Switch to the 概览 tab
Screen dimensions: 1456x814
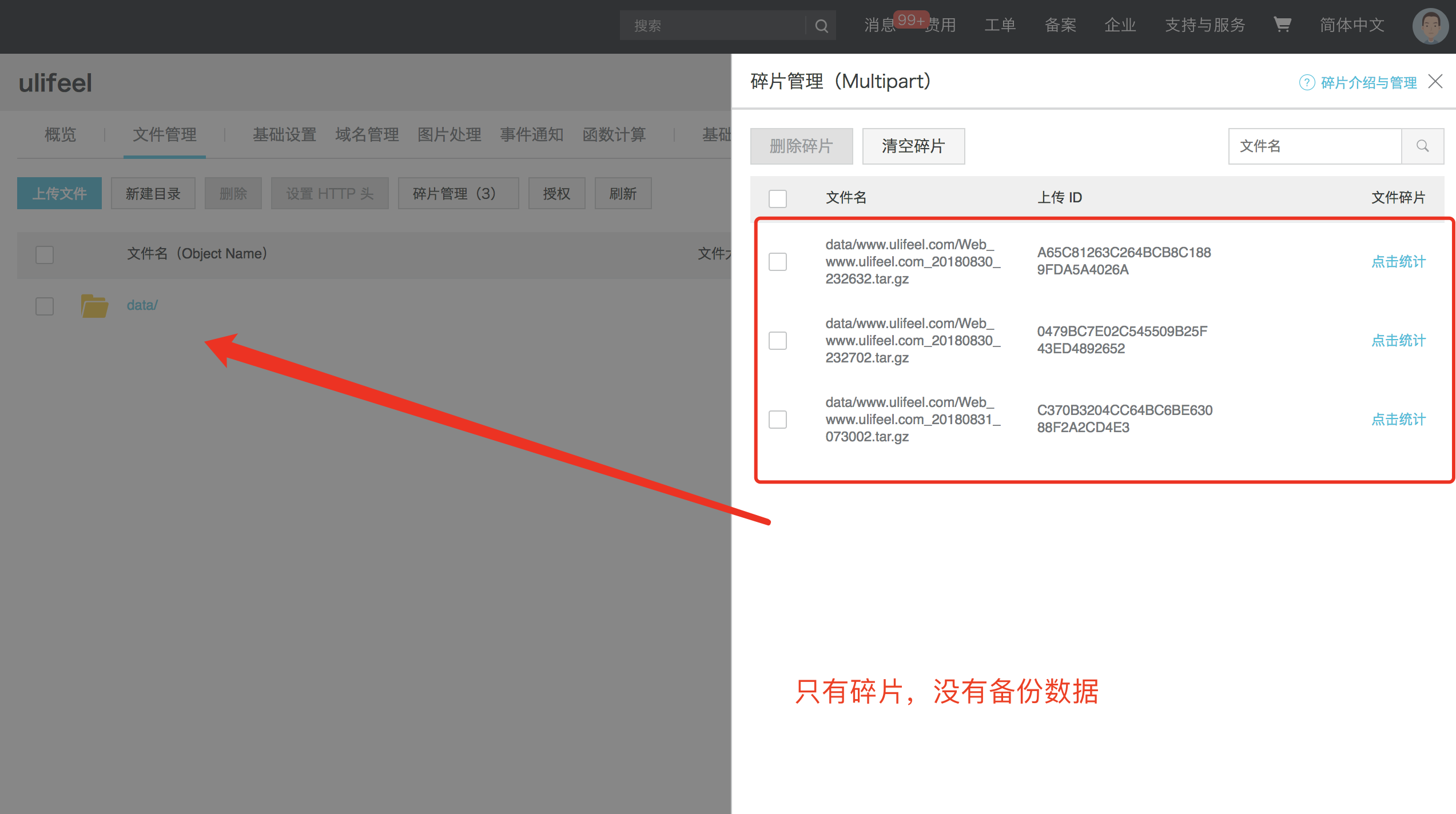[x=59, y=135]
